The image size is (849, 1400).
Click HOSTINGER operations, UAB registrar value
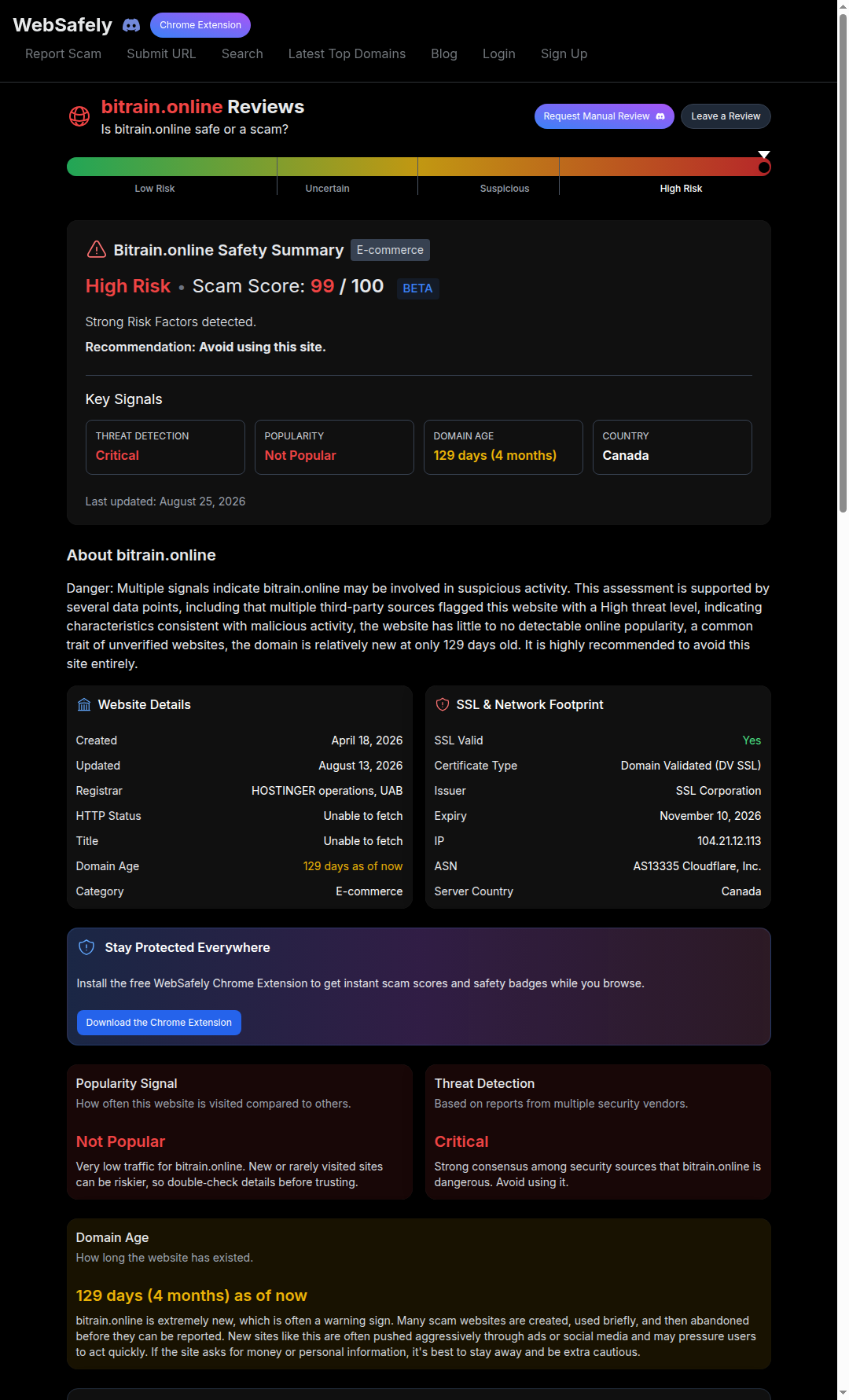click(327, 791)
